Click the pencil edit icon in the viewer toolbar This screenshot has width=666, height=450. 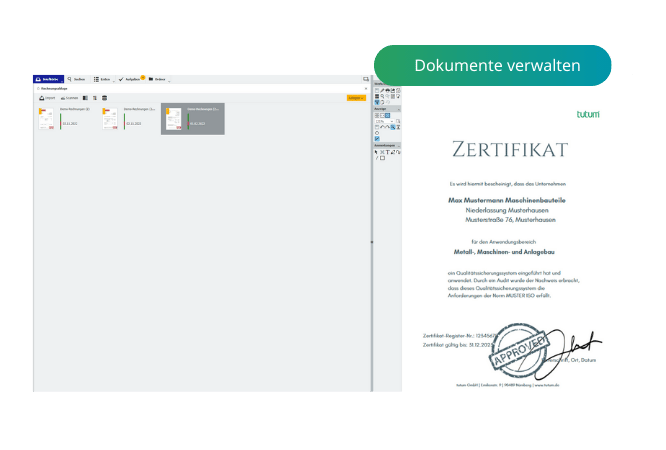[x=382, y=91]
